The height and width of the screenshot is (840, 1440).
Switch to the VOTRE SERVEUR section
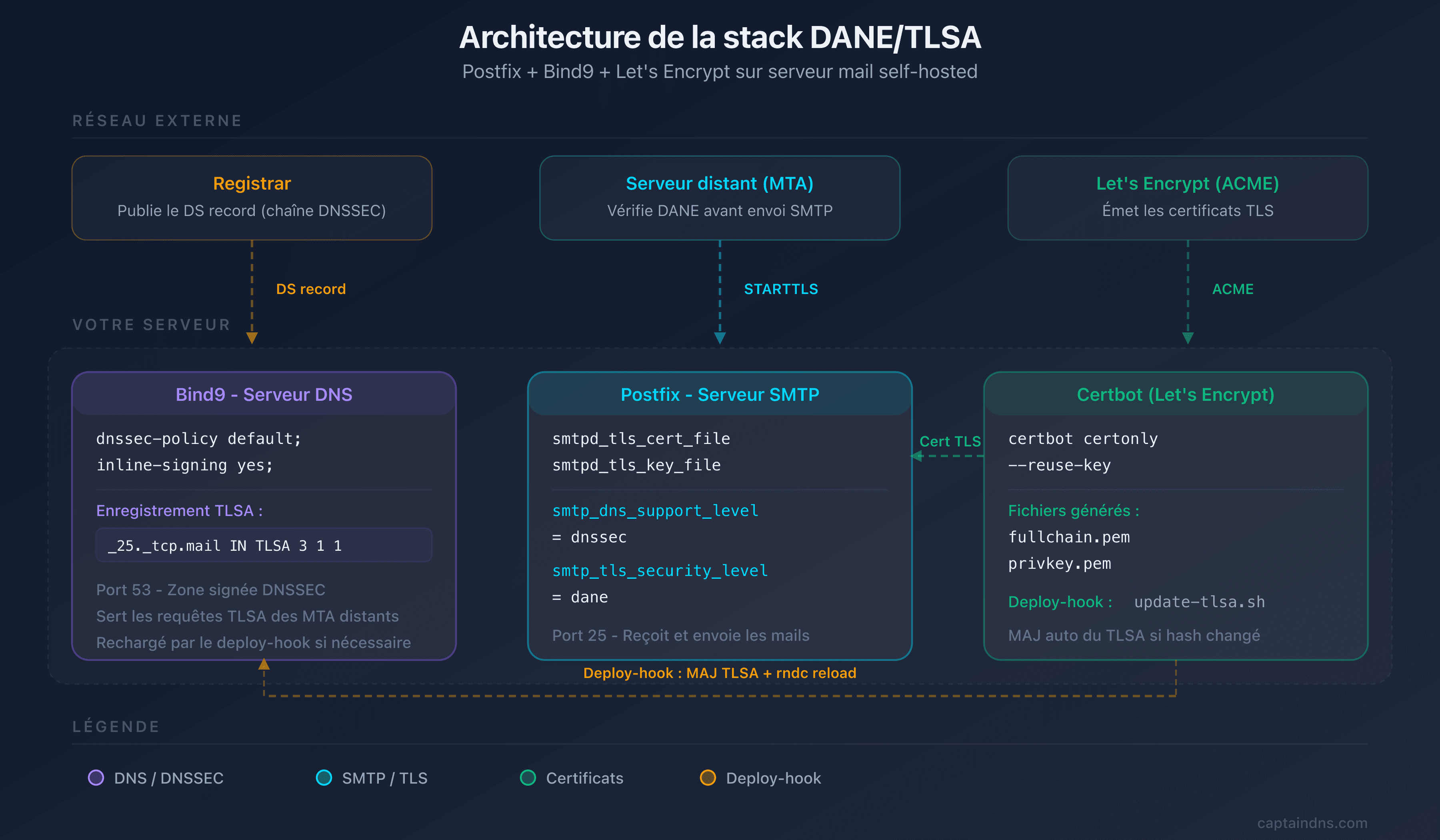(151, 324)
